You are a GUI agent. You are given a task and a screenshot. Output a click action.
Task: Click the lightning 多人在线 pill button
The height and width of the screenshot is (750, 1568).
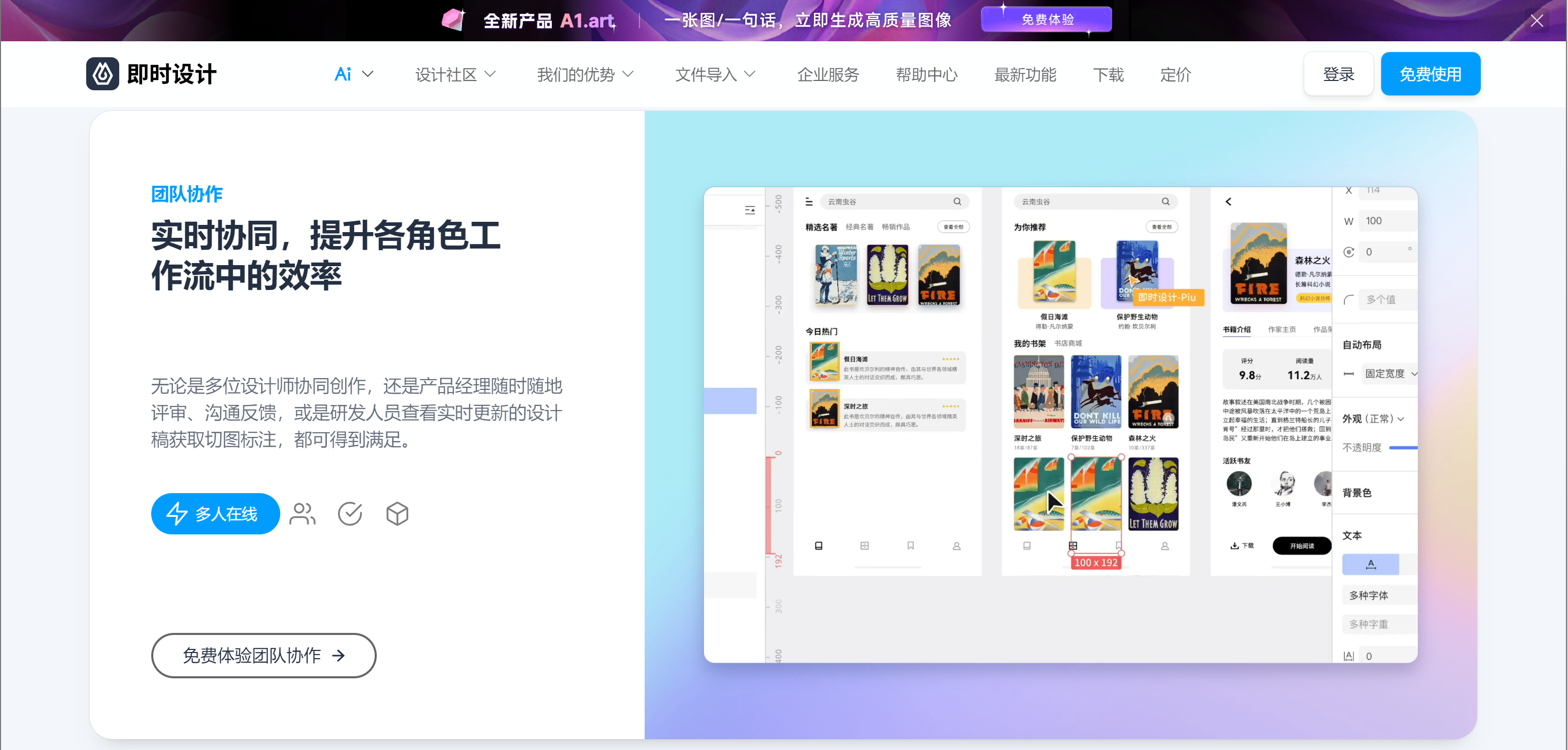(215, 514)
